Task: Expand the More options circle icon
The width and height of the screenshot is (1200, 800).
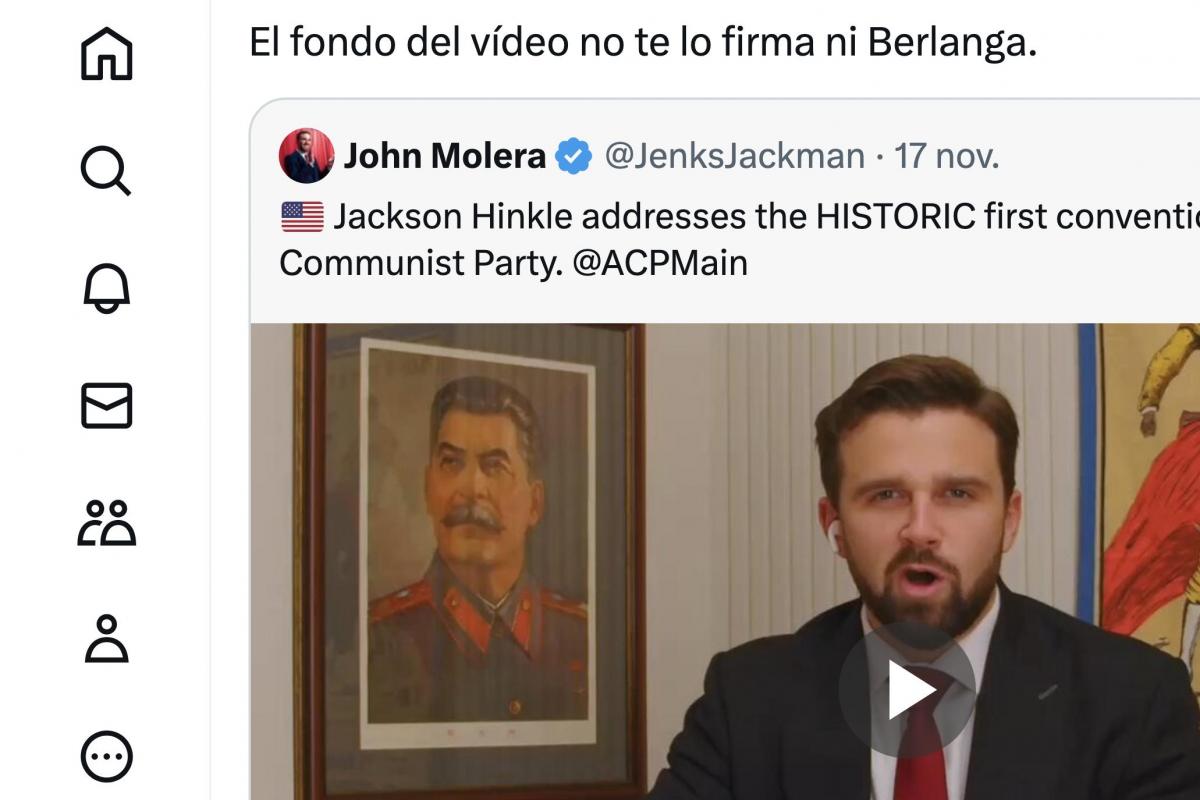Action: 106,758
